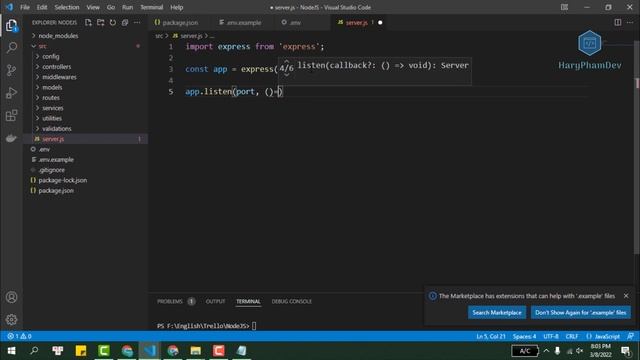Open the Extensions view

(x=11, y=116)
